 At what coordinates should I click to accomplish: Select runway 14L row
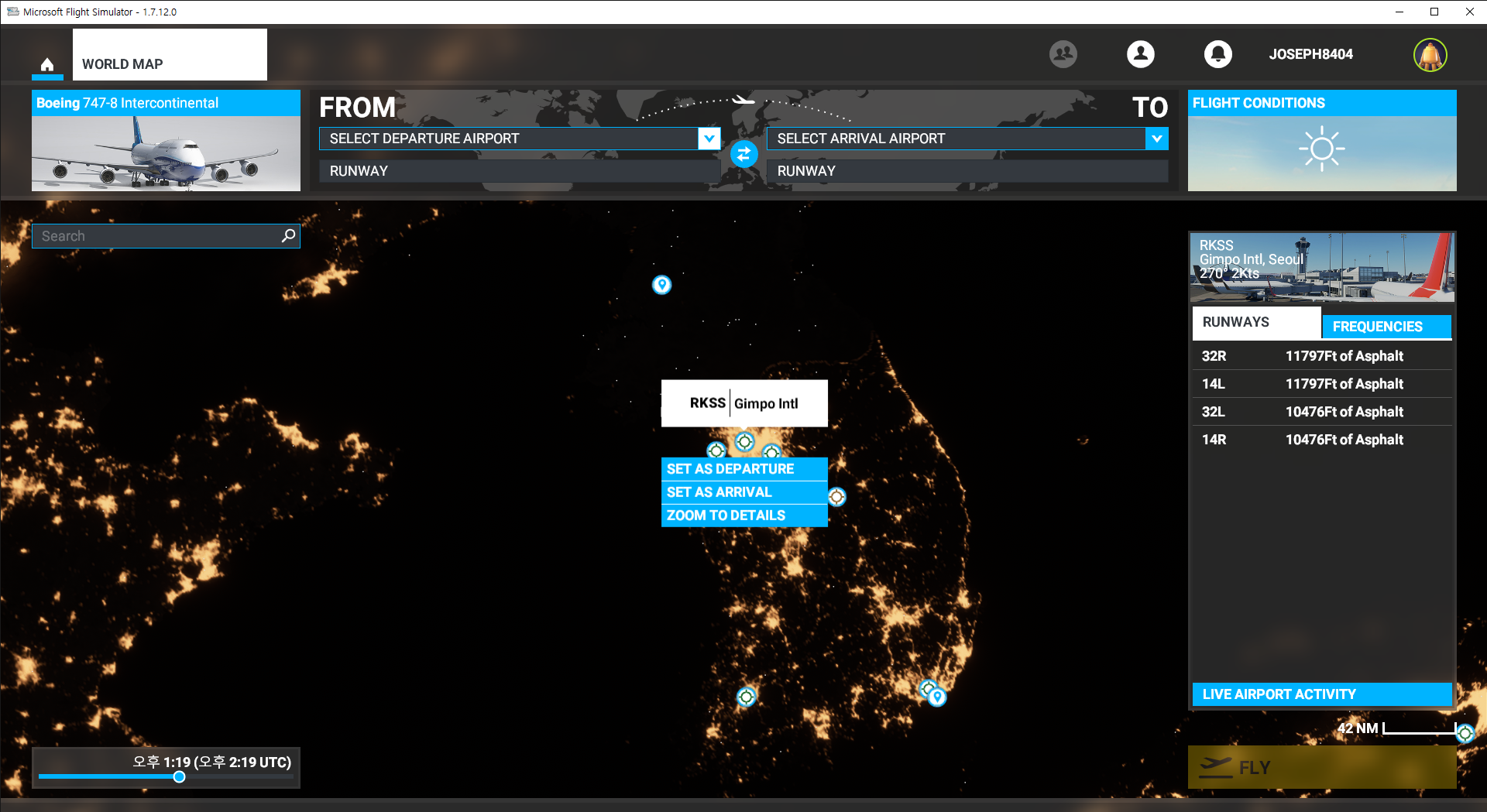[x=1322, y=384]
